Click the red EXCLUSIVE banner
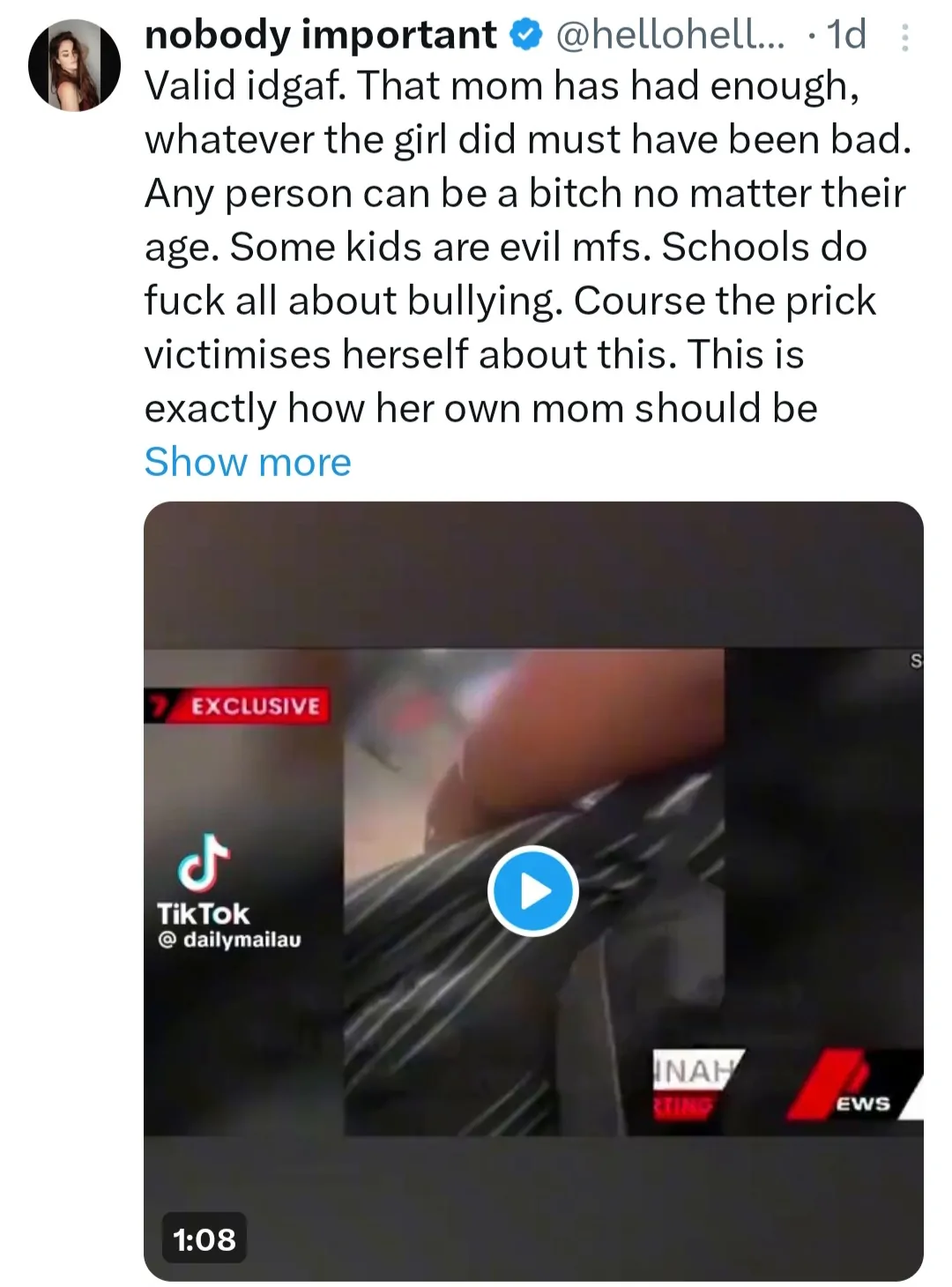 point(249,706)
